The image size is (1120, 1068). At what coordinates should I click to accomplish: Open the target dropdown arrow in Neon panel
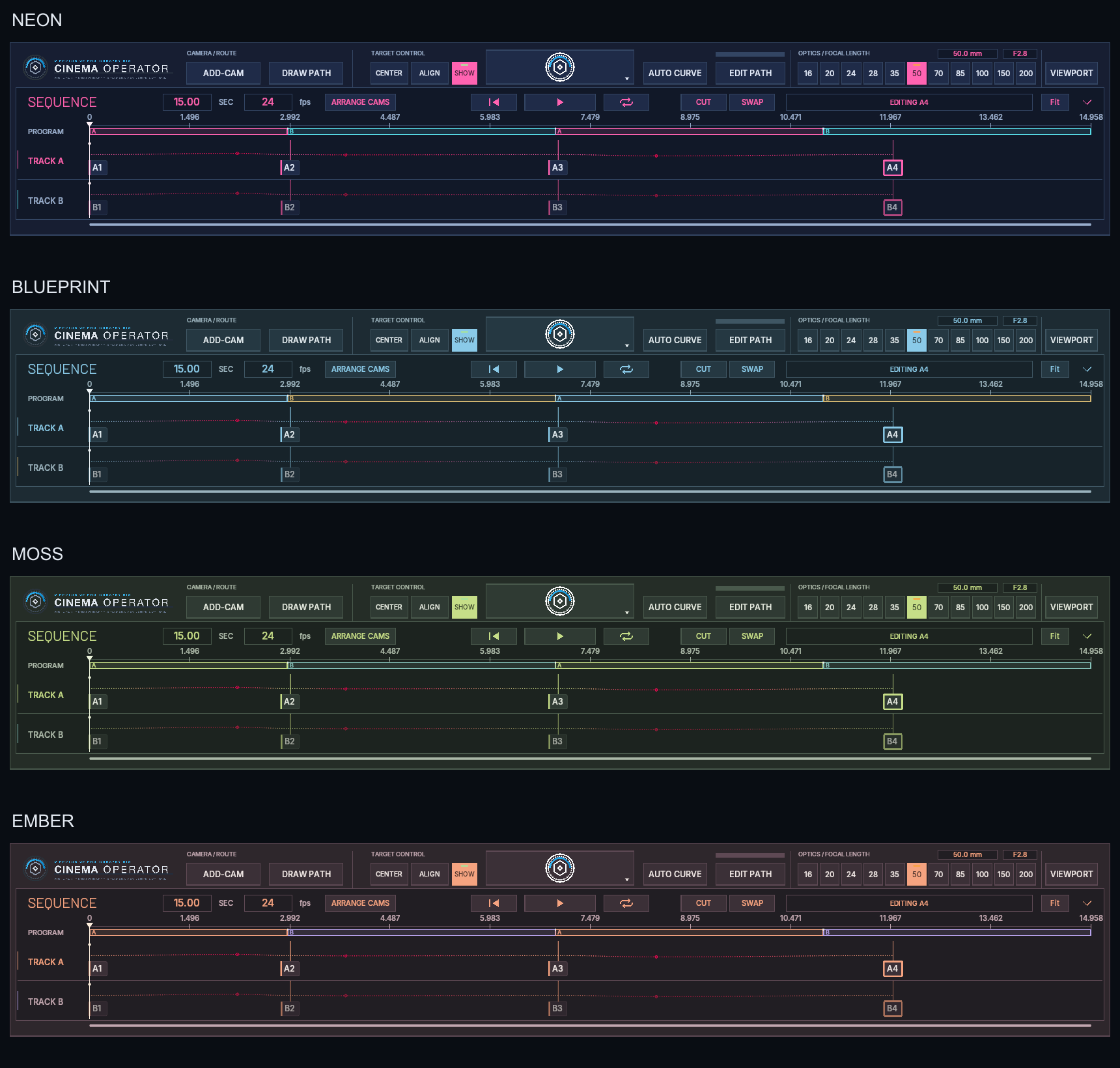pos(627,79)
